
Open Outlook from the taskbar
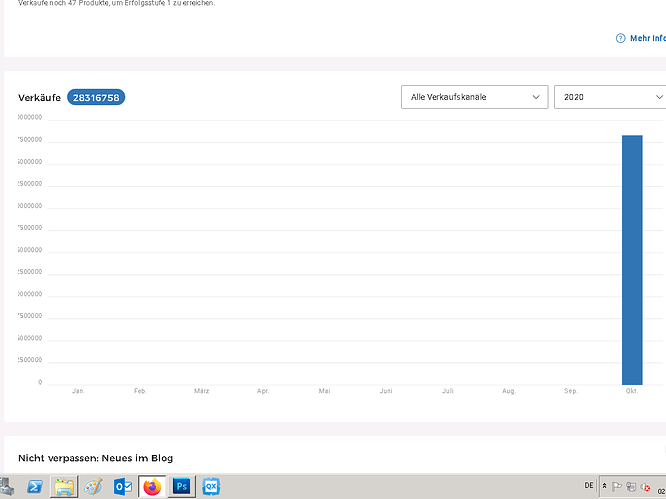tap(124, 487)
